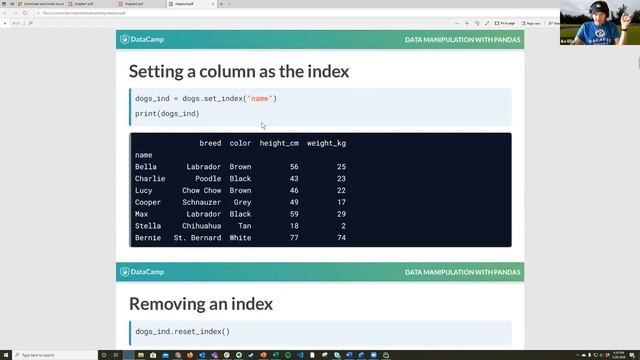Image resolution: width=640 pixels, height=360 pixels.
Task: Click the Removing an index heading
Action: click(201, 304)
